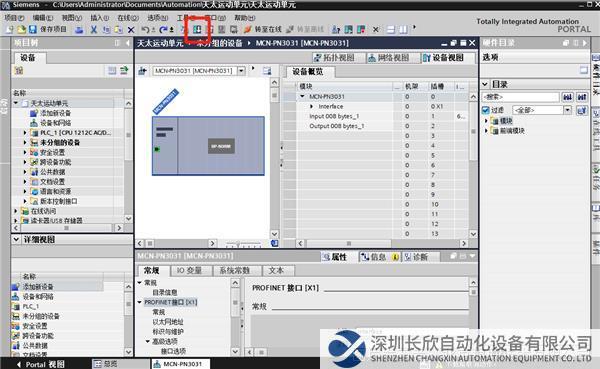This screenshot has width=600, height=369.
Task: Click the catalog search input field
Action: tap(520, 97)
